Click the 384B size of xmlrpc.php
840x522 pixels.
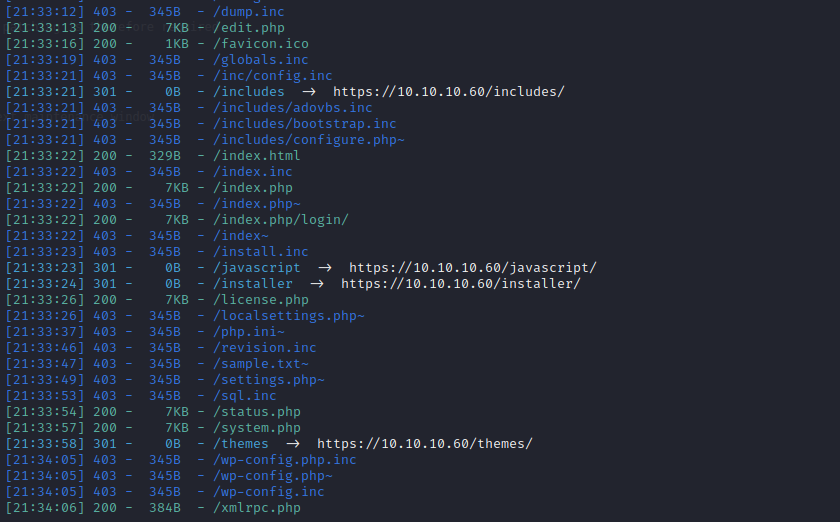(165, 508)
